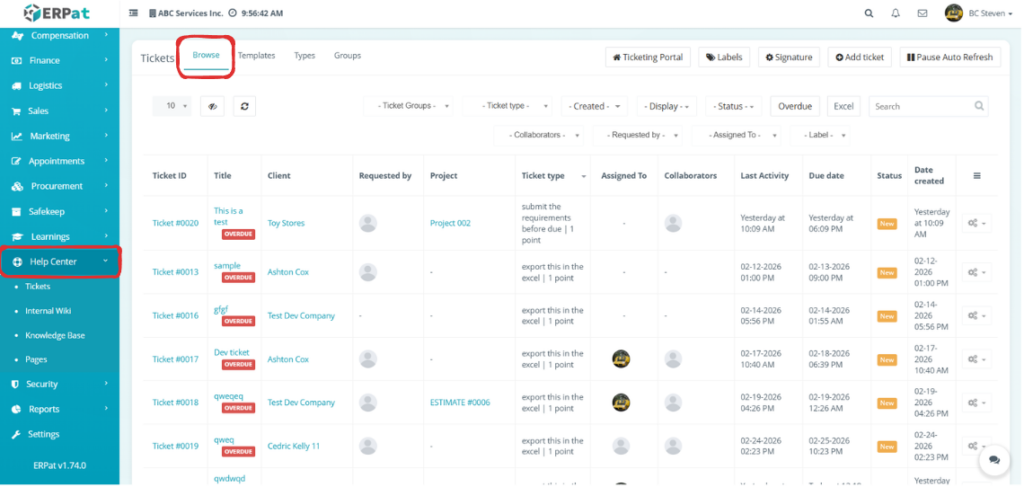Viewport: 1024px width, 487px height.
Task: Open gear actions for Ticket #0020
Action: click(975, 223)
